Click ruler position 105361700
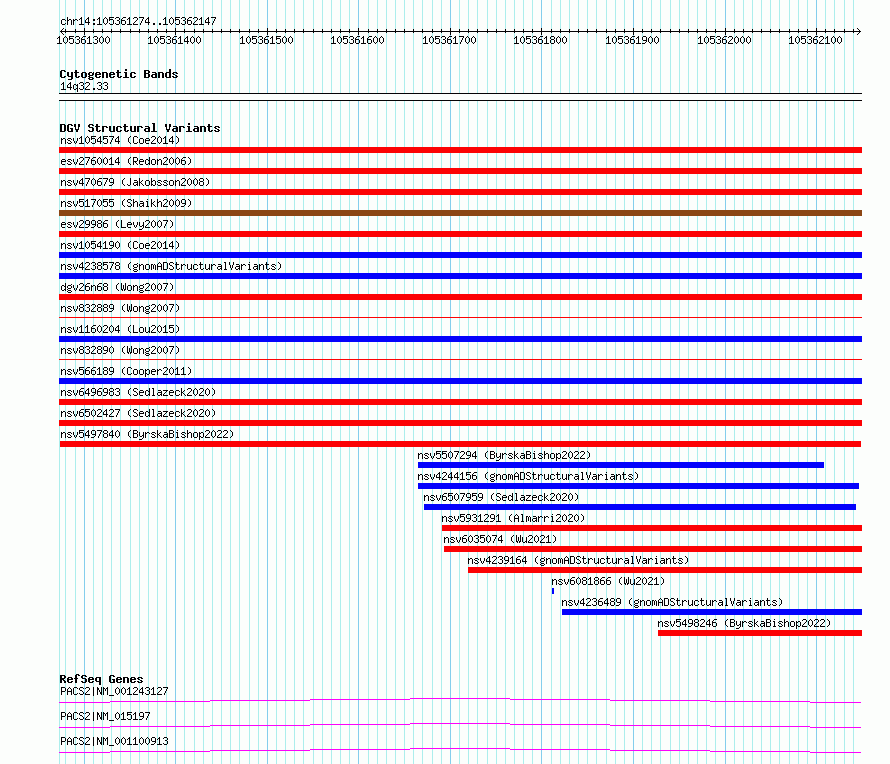890x764 pixels. click(x=450, y=40)
